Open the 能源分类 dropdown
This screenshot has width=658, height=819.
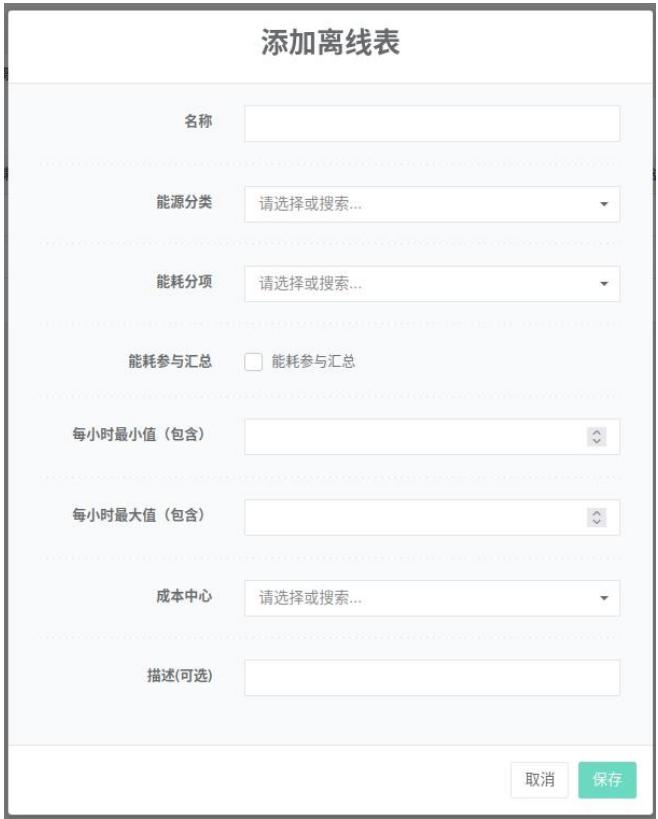[432, 204]
